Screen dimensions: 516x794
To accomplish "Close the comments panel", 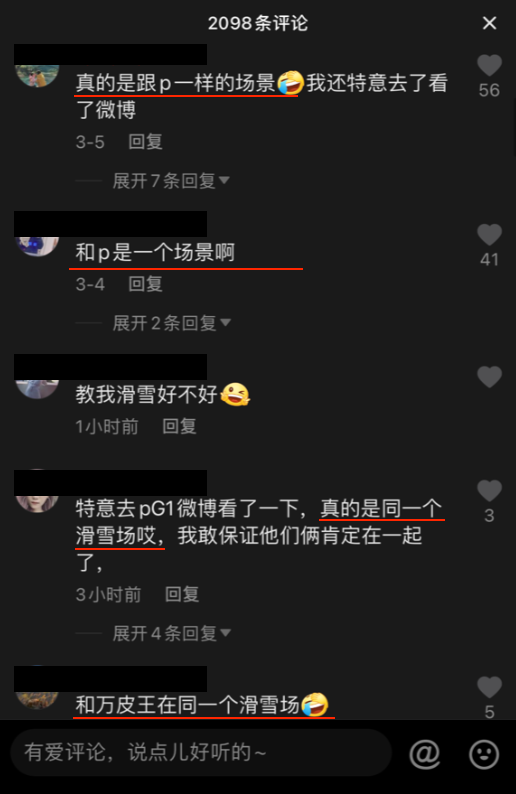I will click(x=489, y=23).
